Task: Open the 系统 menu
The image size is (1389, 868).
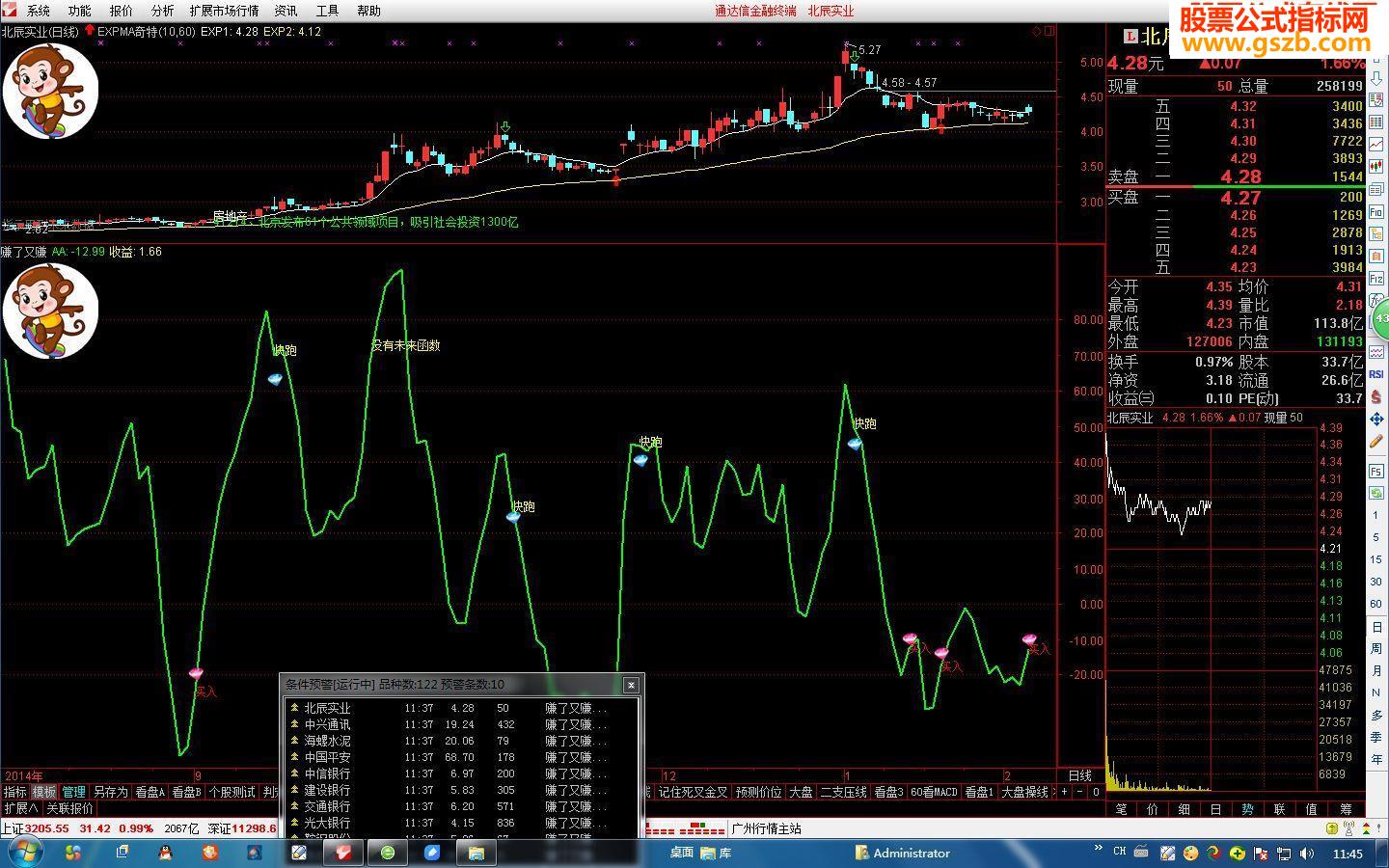Action: [39, 11]
